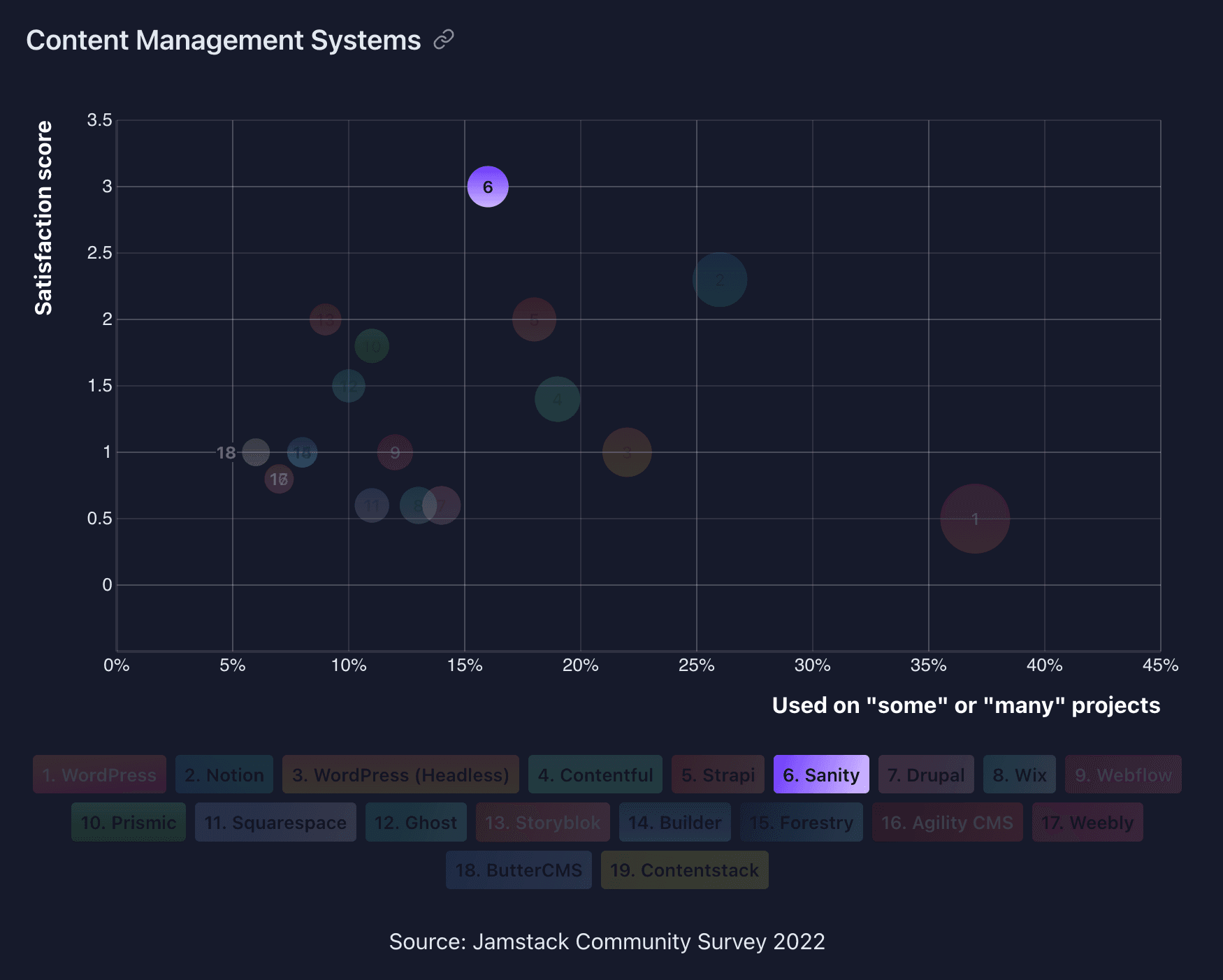Click the '18. ButterCMS' legend button
The height and width of the screenshot is (980, 1223).
click(519, 870)
